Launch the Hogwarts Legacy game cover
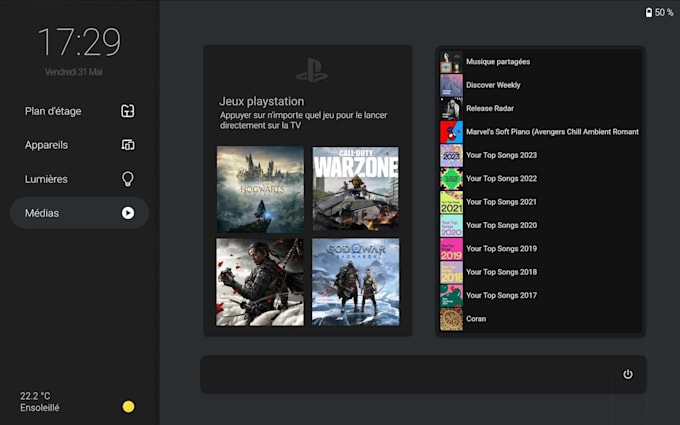 click(x=260, y=189)
